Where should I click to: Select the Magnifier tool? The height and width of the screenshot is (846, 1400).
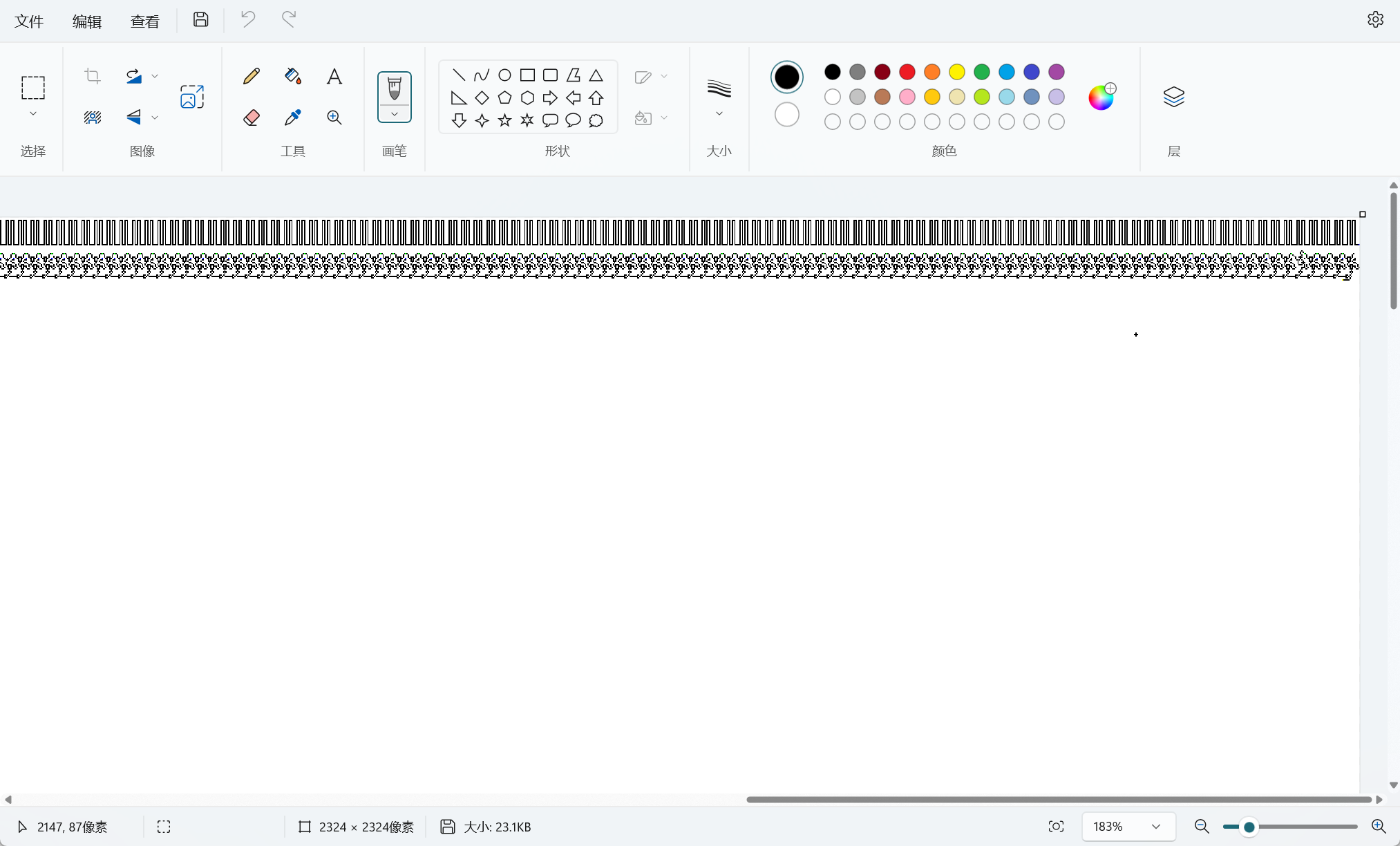point(334,117)
